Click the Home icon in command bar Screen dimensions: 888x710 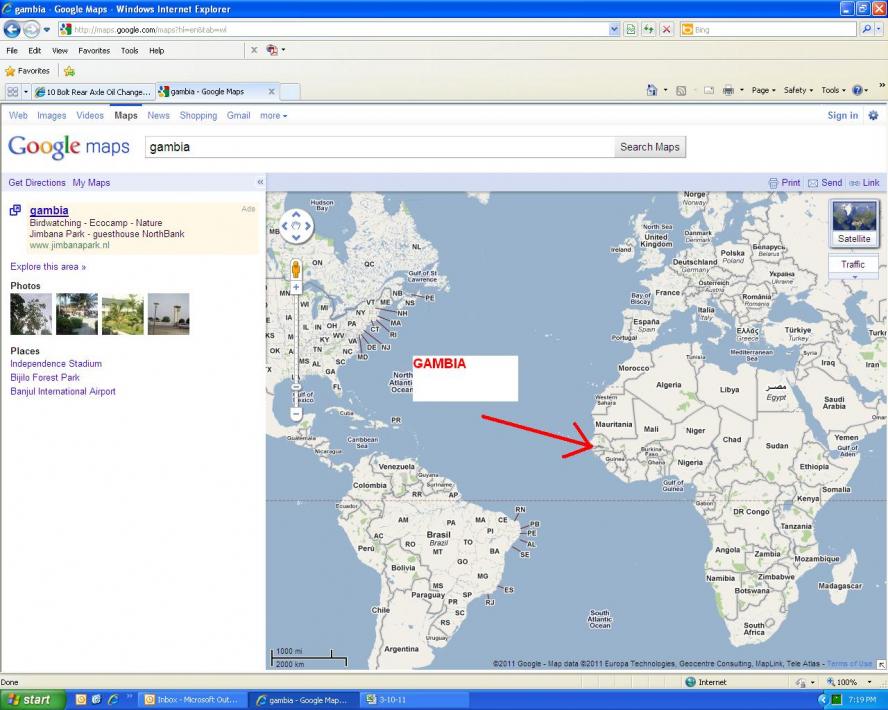[x=652, y=90]
